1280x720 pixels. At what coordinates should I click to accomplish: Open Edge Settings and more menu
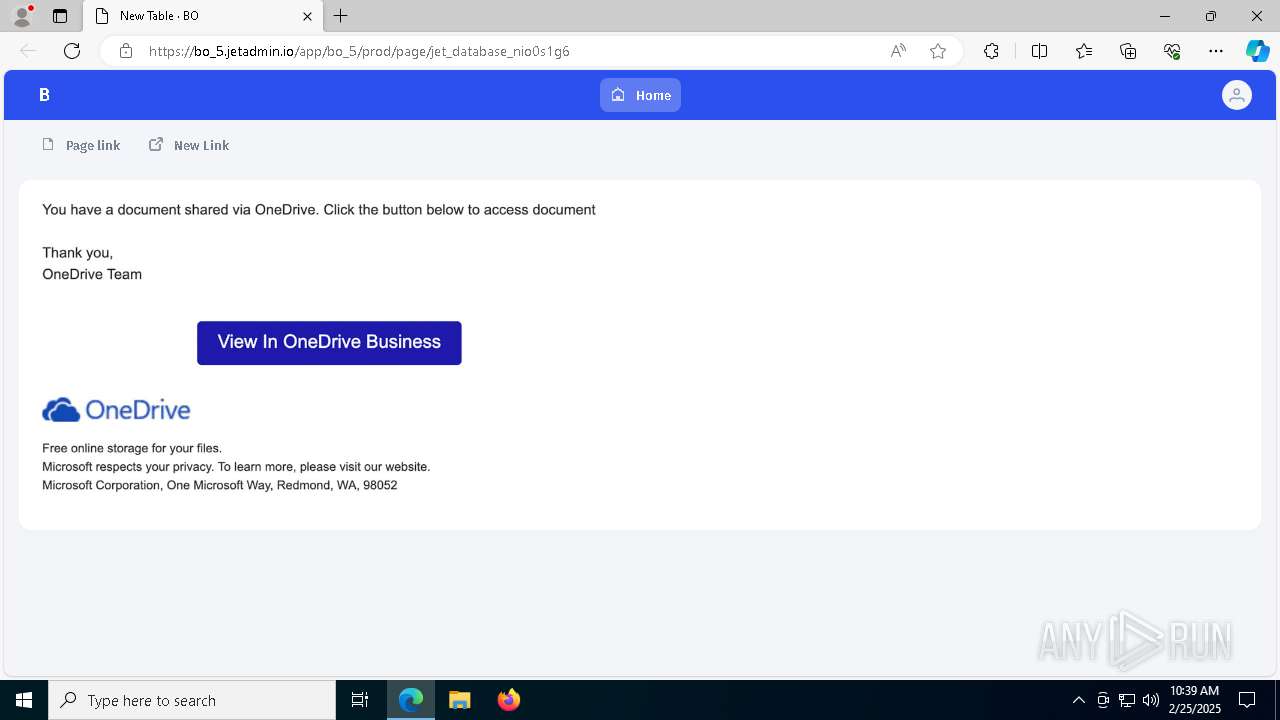tap(1216, 51)
